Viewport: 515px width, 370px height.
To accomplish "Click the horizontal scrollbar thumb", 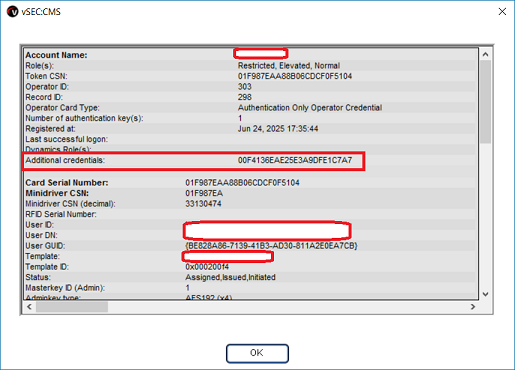I will pos(72,307).
